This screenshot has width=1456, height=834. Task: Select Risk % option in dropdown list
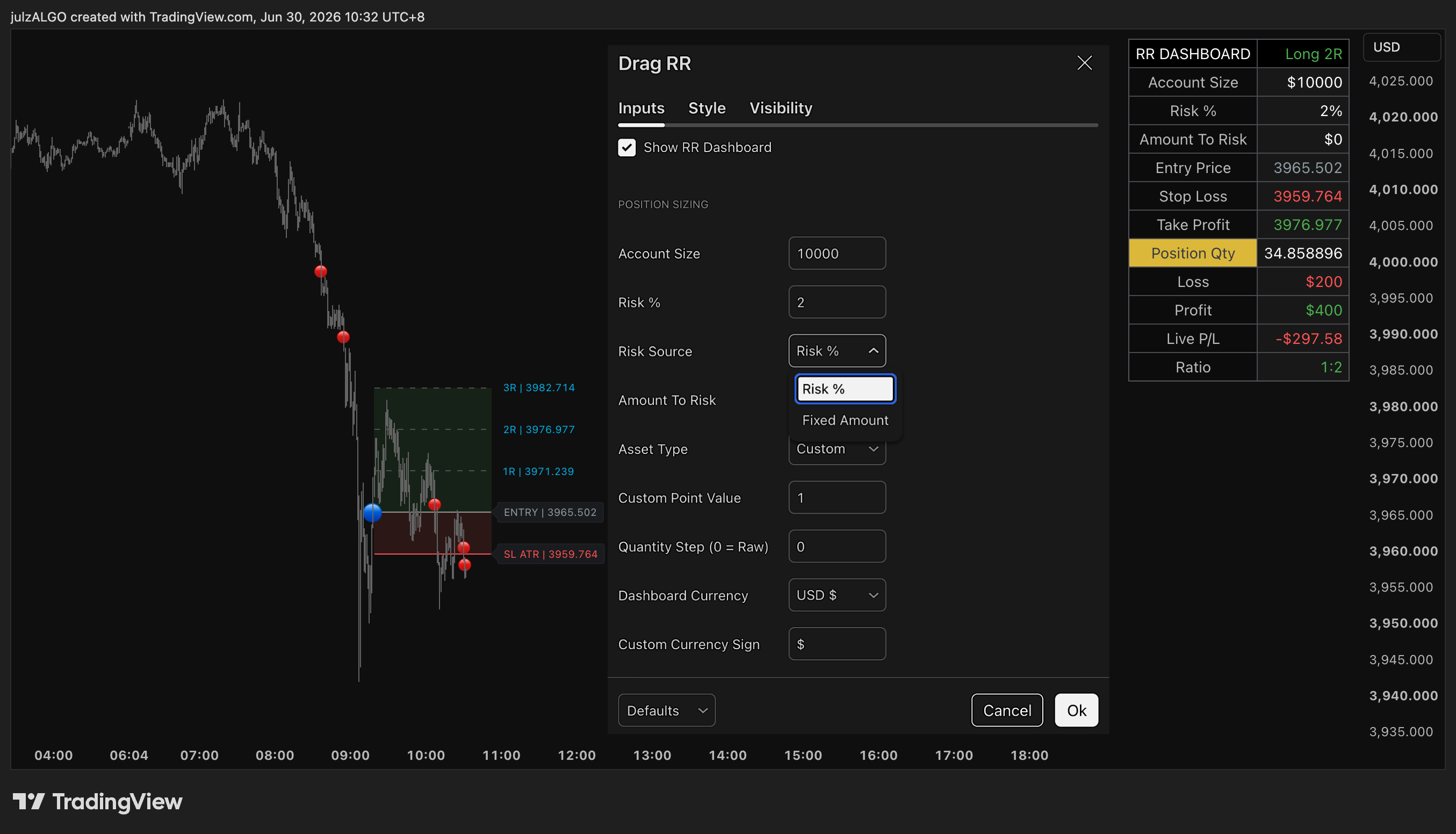[x=845, y=389]
